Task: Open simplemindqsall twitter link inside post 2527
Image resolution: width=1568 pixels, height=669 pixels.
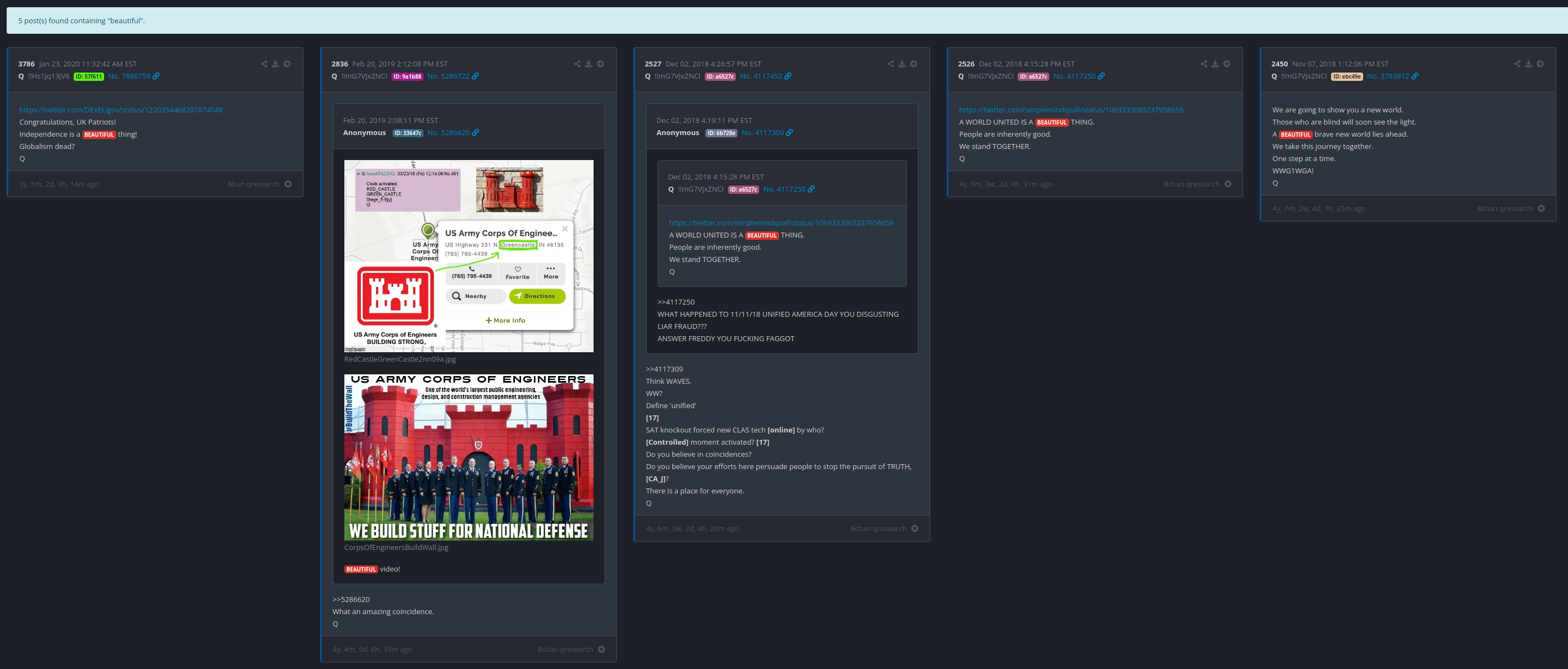Action: point(781,223)
